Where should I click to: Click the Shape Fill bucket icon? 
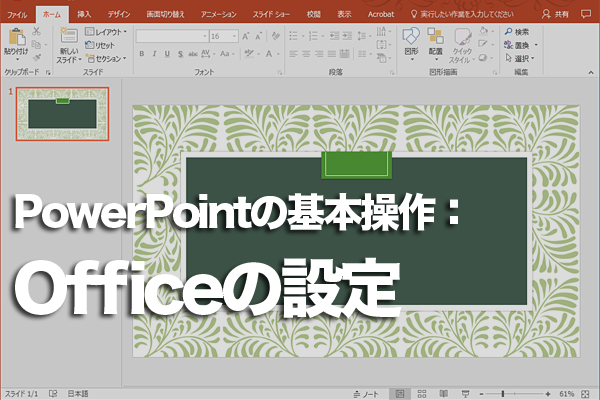coord(484,31)
